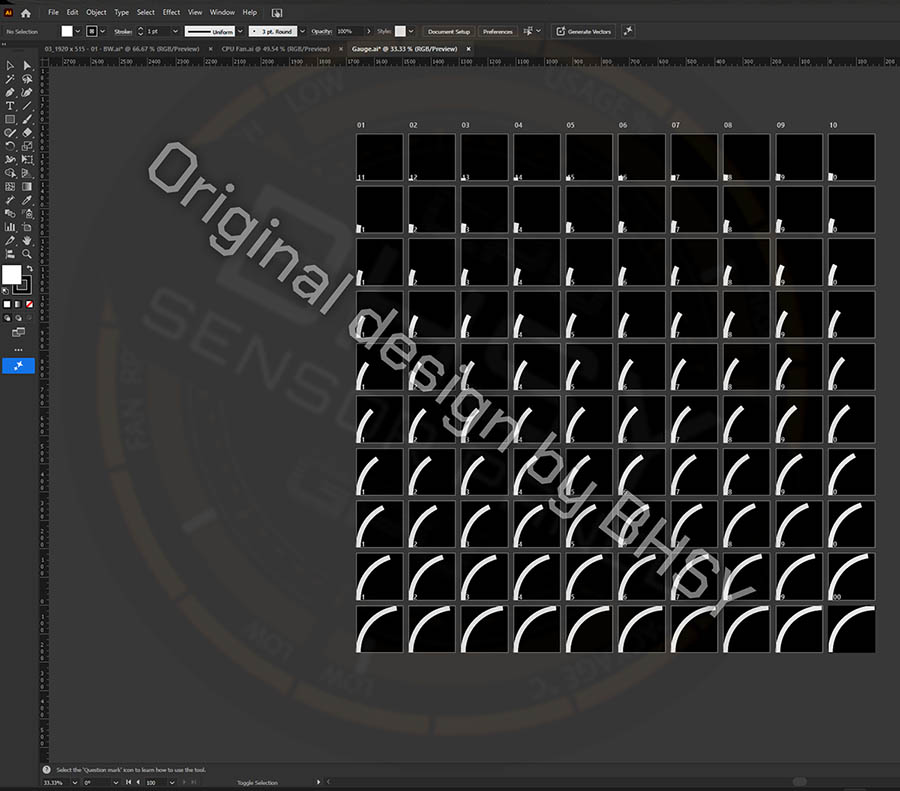Click the Preferences button

pos(498,32)
